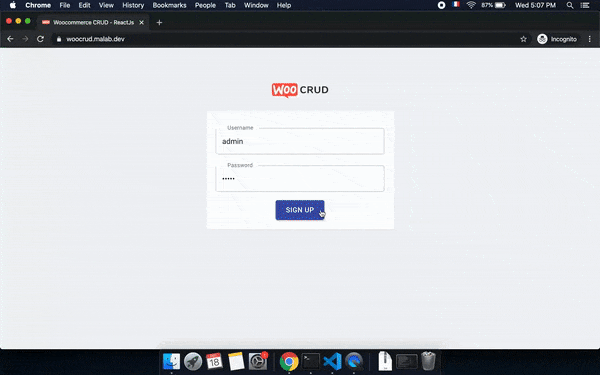Click the Incognito profile indicator

(557, 39)
